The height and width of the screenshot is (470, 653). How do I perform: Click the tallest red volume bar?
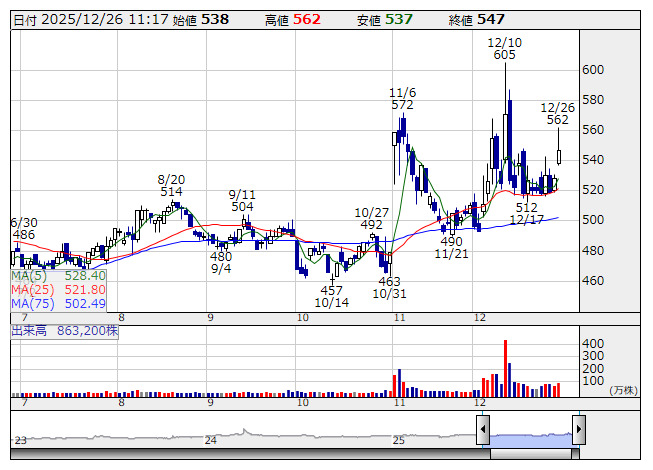point(505,368)
